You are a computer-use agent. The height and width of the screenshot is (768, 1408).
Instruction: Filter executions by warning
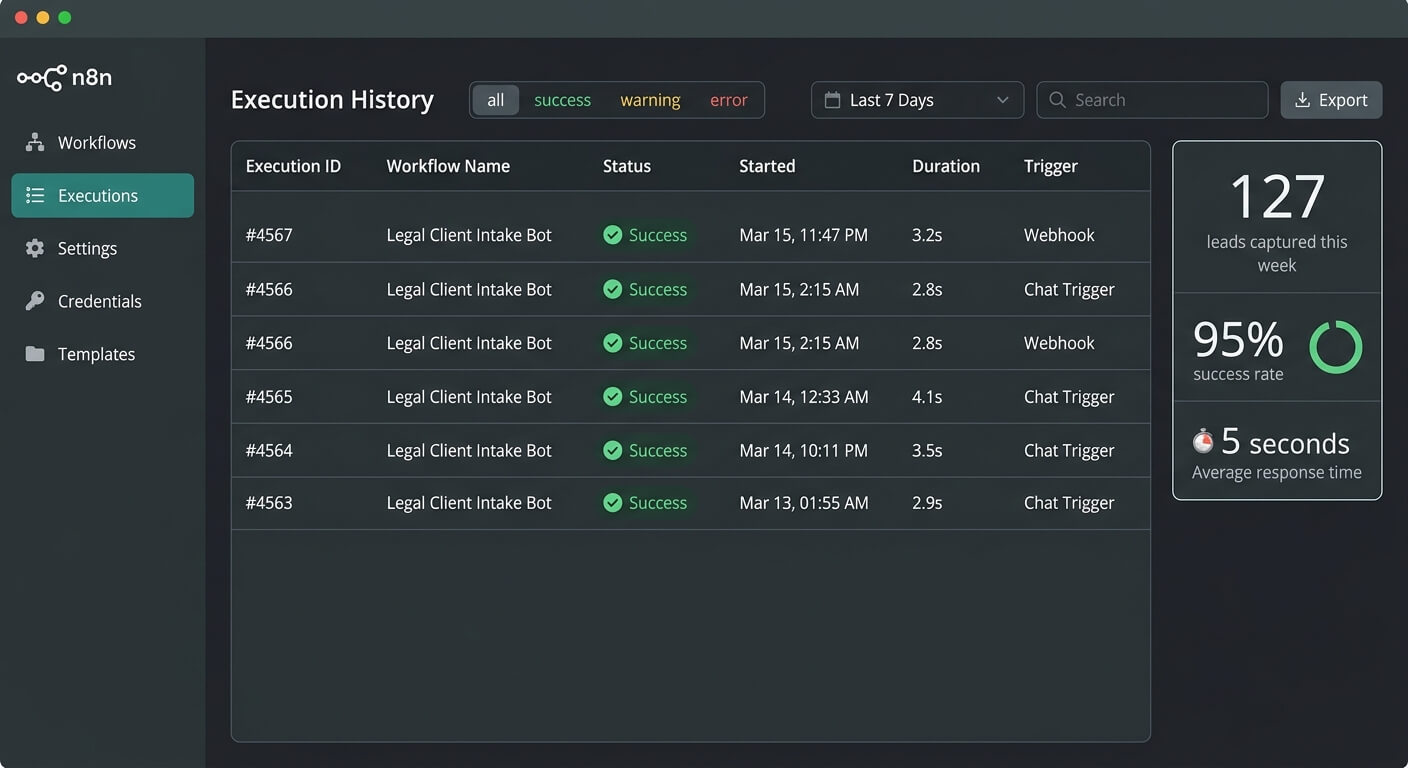pyautogui.click(x=650, y=100)
